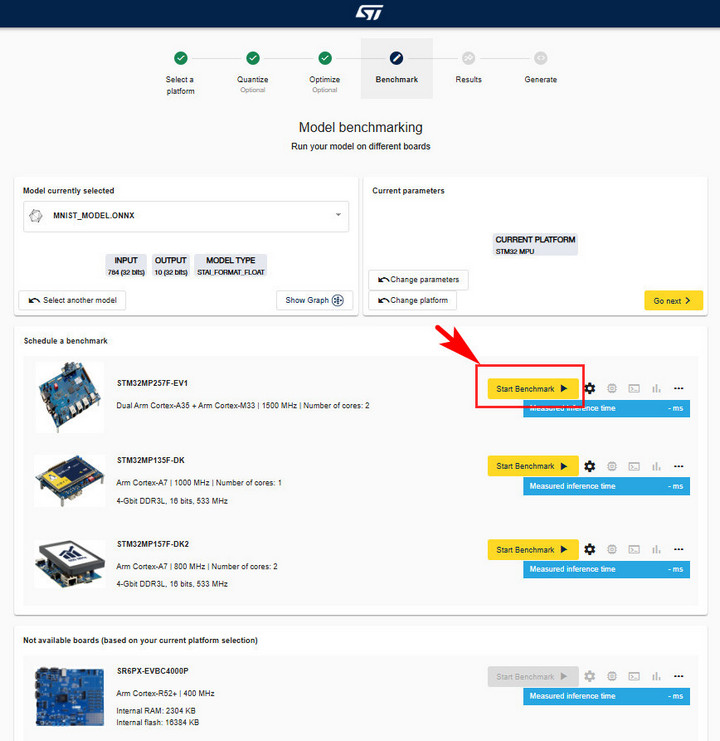Click chip icon for STM32MP135F-DK
Screen dimensions: 720x741
point(612,466)
